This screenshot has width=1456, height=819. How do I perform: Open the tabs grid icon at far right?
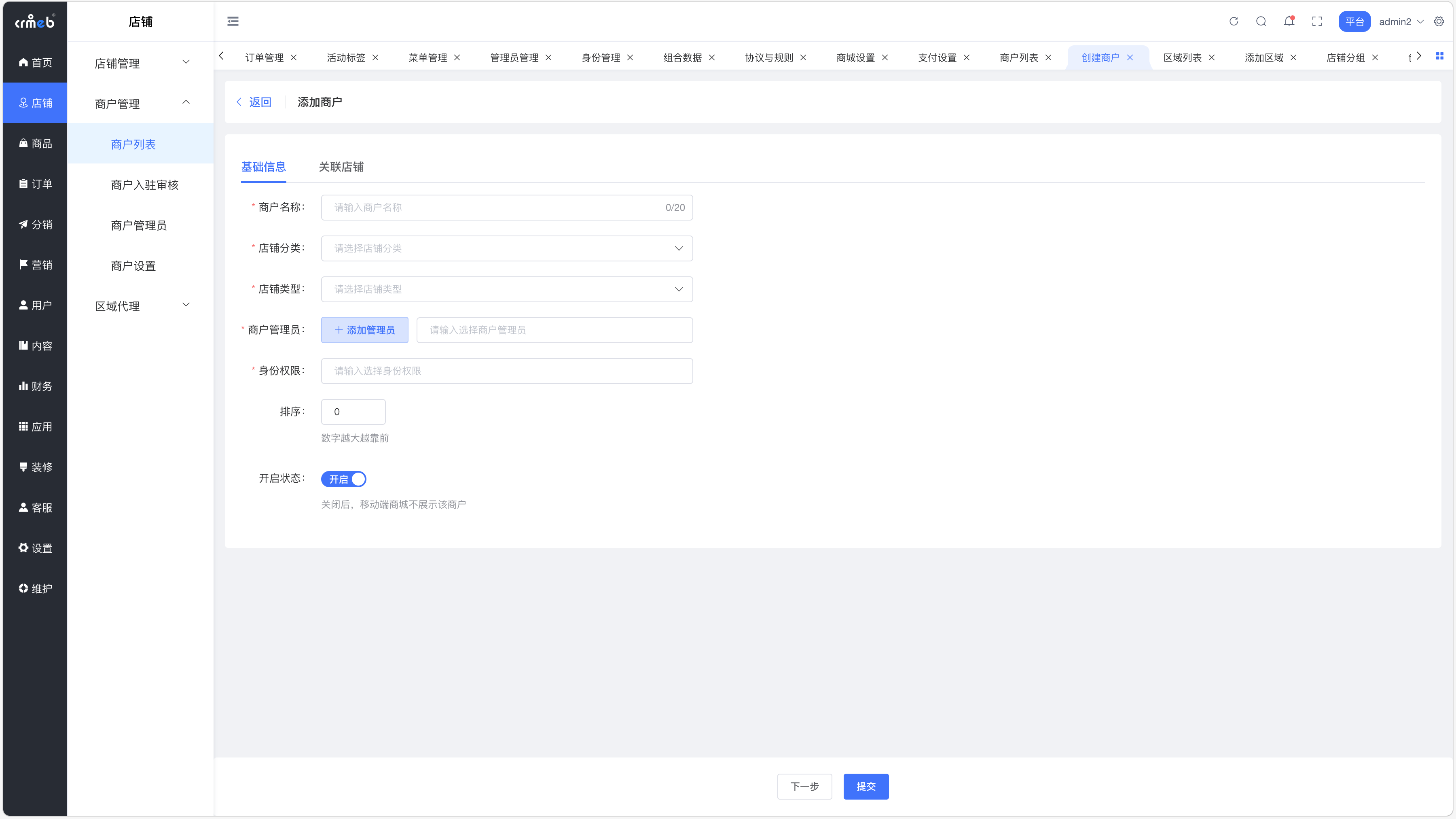1439,56
